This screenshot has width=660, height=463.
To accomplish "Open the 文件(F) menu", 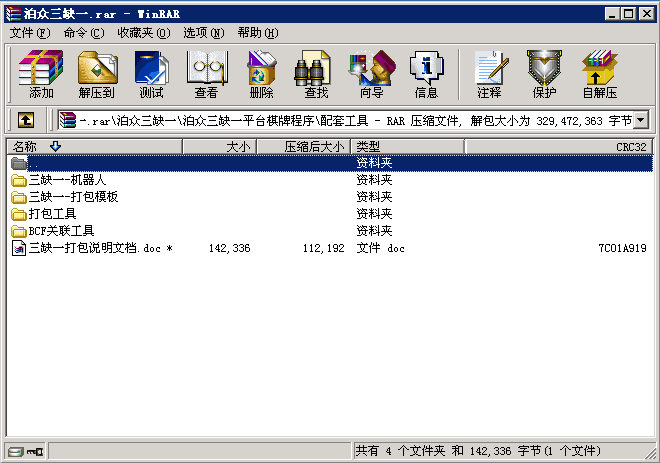I will point(30,33).
